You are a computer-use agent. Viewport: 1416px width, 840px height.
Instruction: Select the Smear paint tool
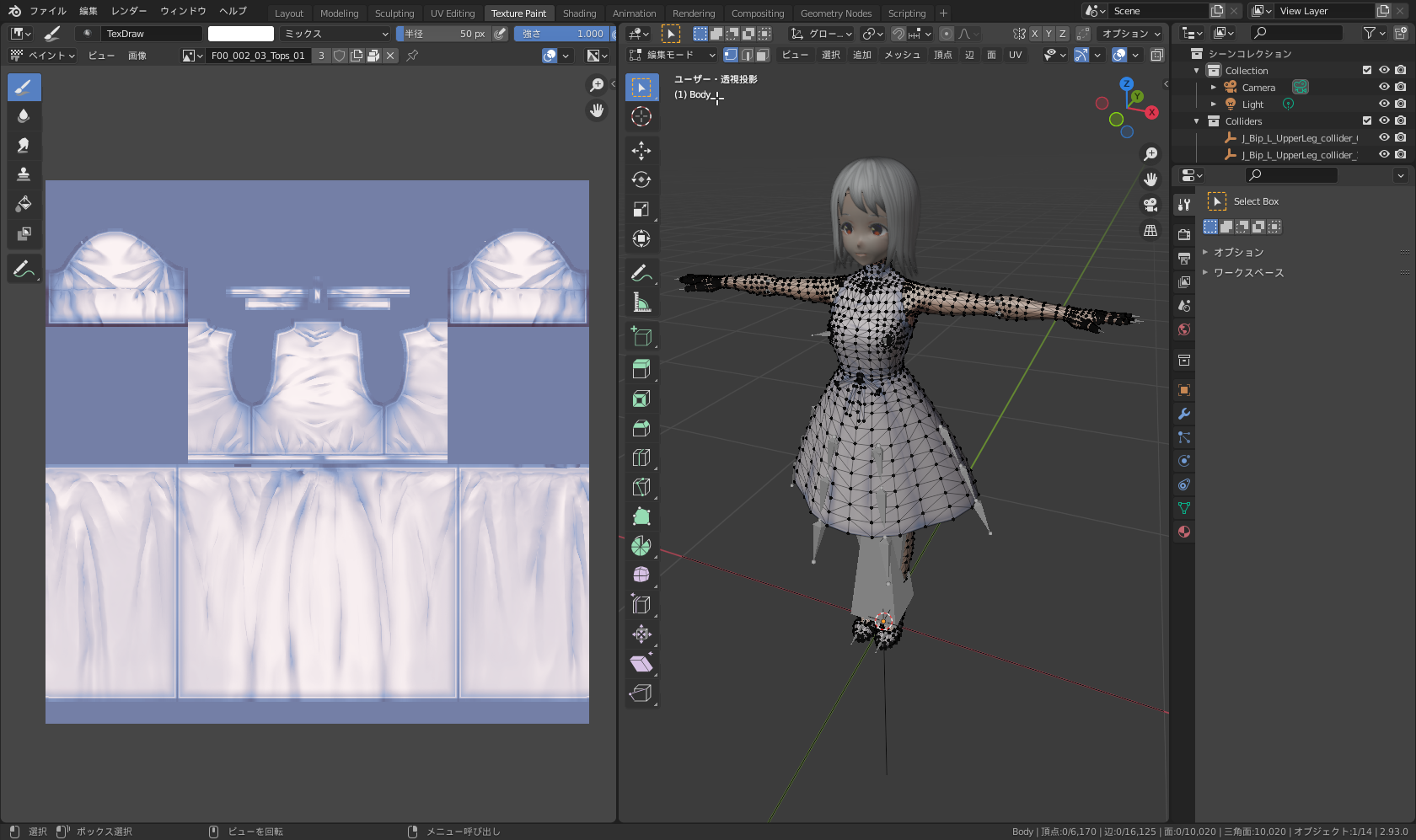pos(24,145)
